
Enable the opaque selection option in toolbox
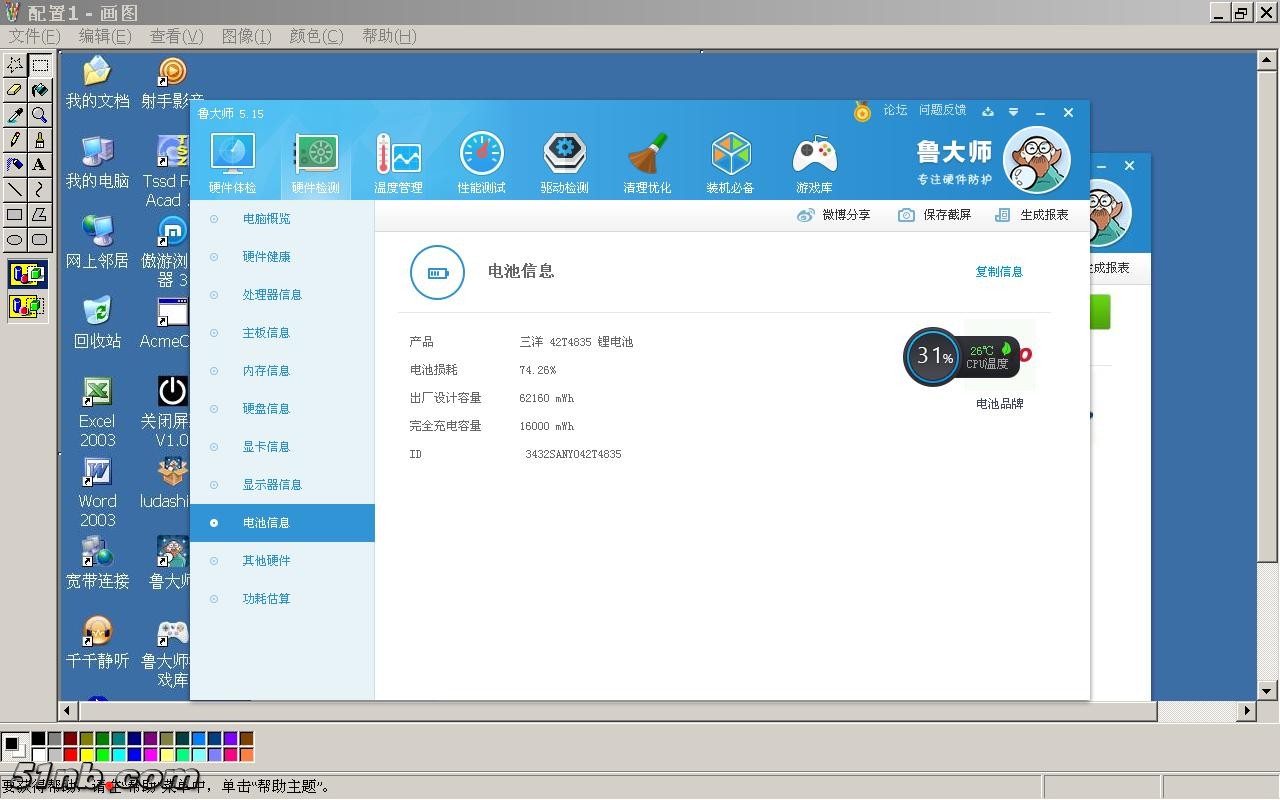[x=27, y=274]
